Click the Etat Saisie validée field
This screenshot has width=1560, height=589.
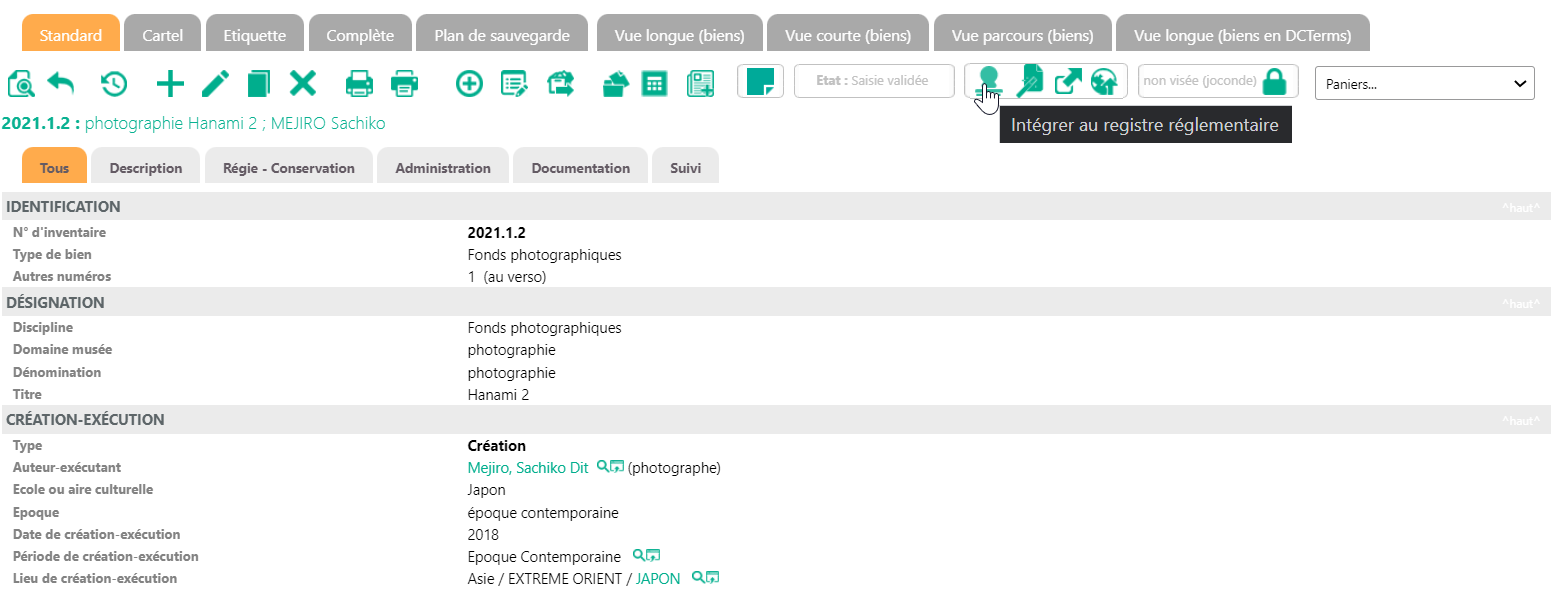tap(874, 81)
